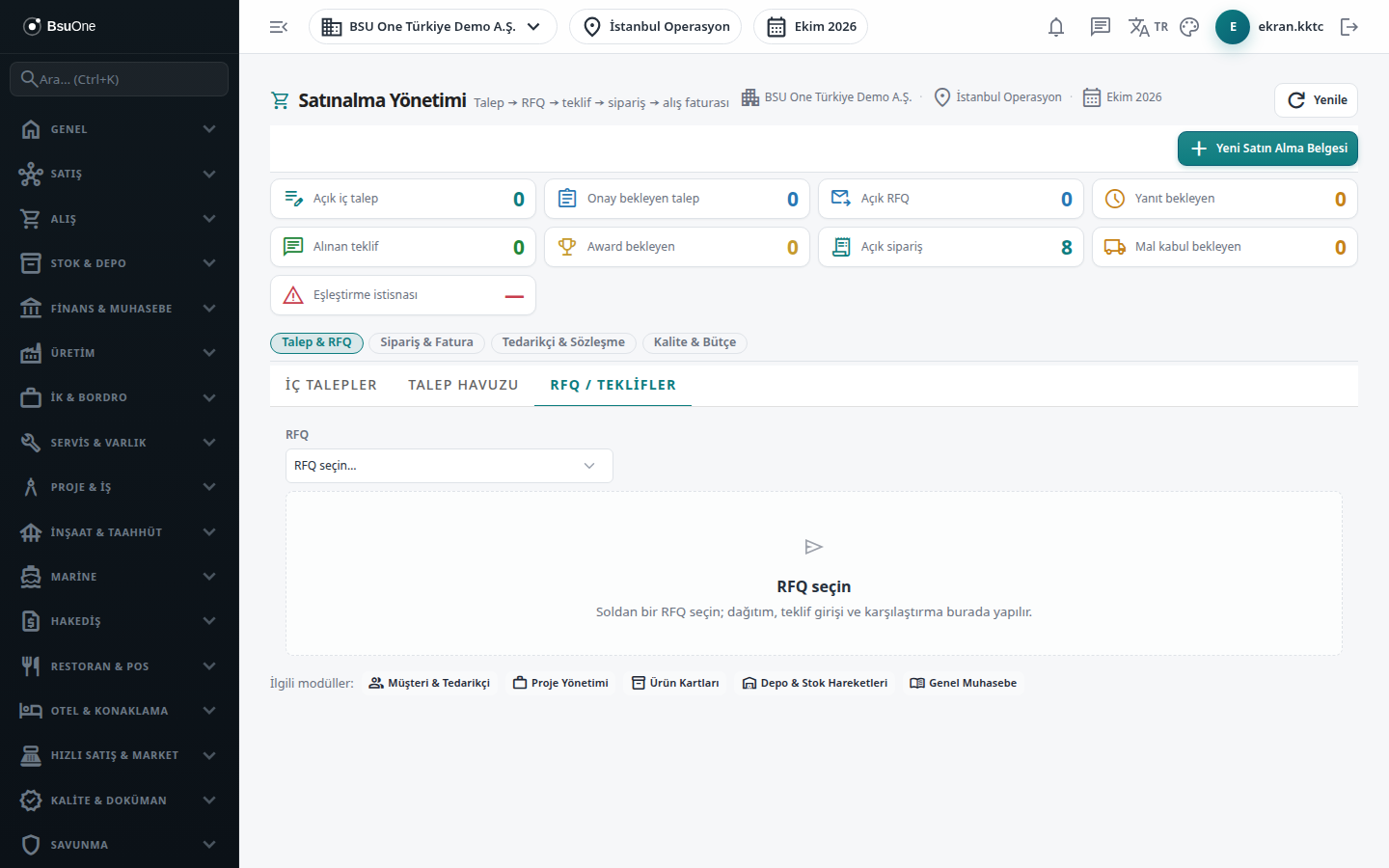Screen dimensions: 1389x868
Task: Select the Sipariş & Fatura pill tab
Action: (x=426, y=342)
